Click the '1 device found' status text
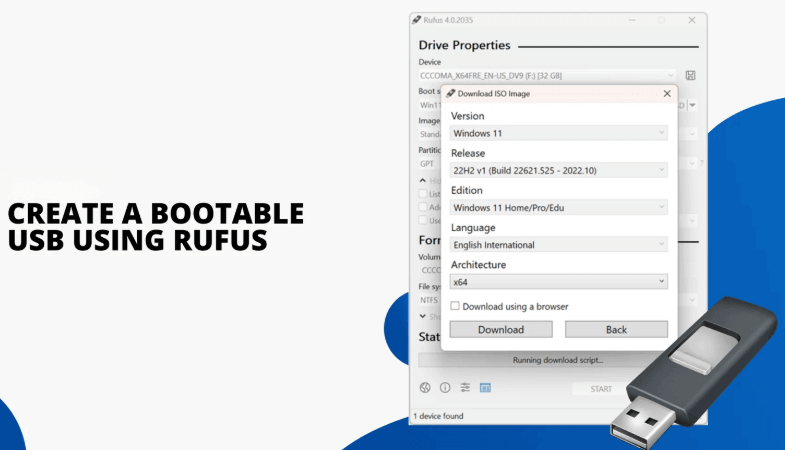Viewport: 785px width, 450px height. 438,416
